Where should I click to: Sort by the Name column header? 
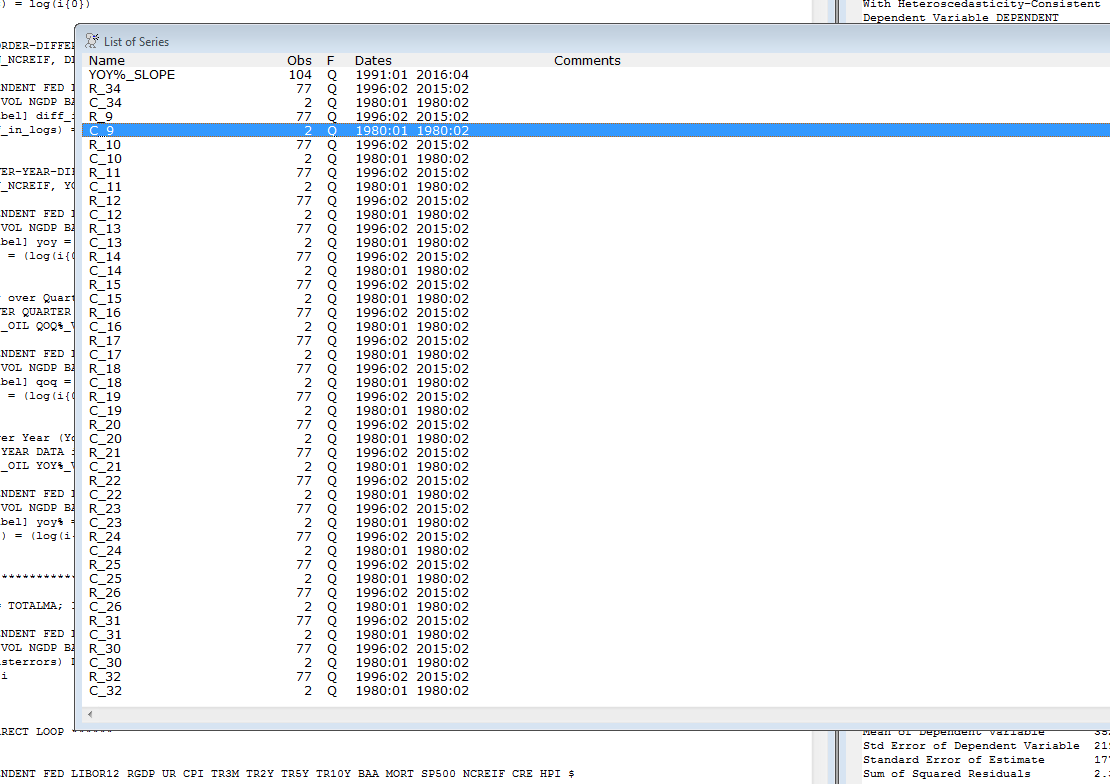pyautogui.click(x=107, y=61)
